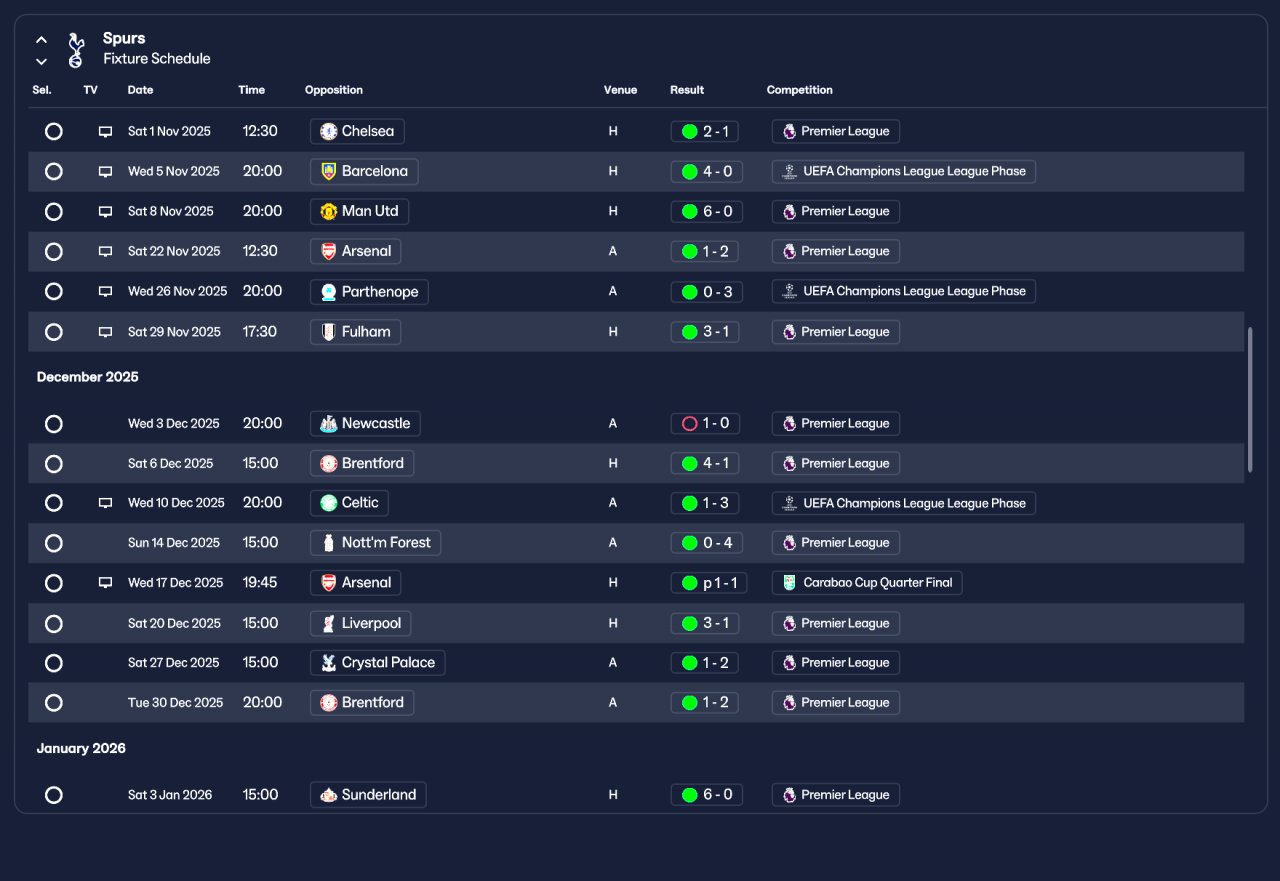Image resolution: width=1280 pixels, height=881 pixels.
Task: Click the TV icon on Wed 17 Dec row
Action: (105, 583)
